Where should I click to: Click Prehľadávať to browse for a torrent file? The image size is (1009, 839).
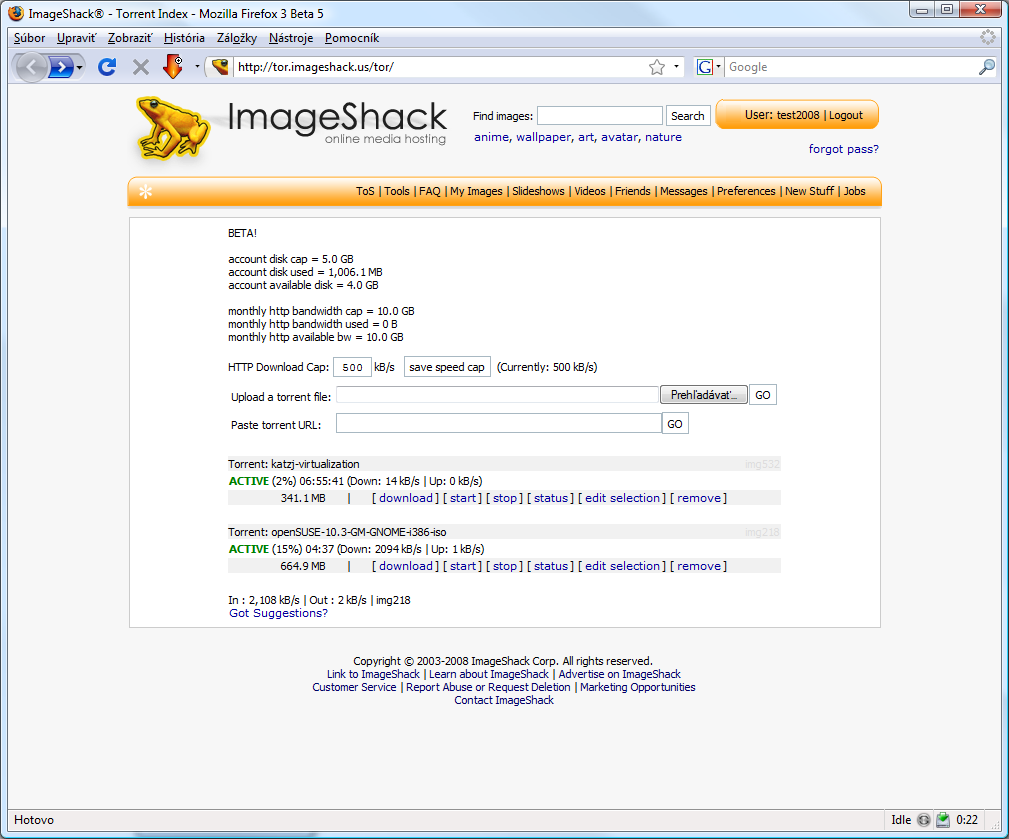703,395
